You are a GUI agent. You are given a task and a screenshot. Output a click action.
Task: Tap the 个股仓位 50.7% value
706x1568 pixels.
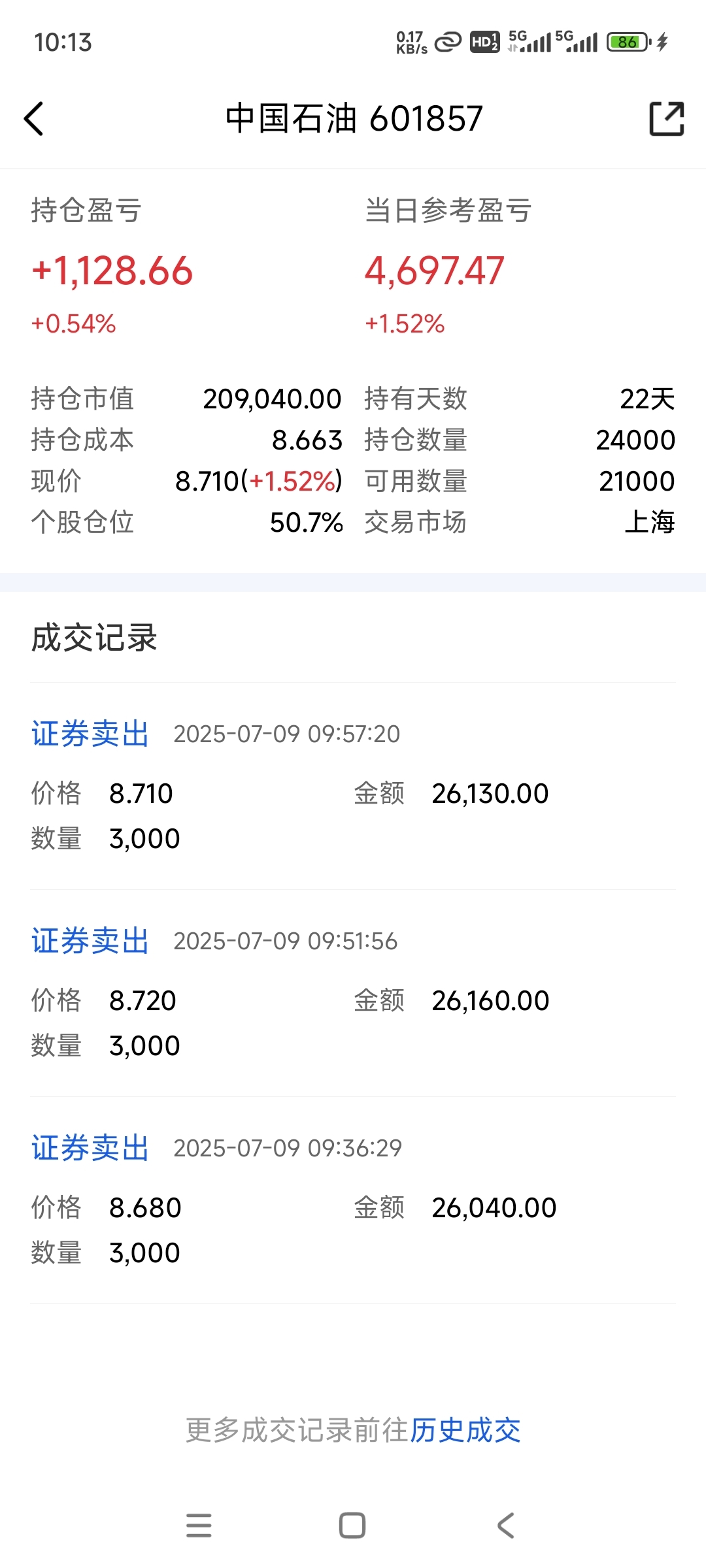point(307,523)
